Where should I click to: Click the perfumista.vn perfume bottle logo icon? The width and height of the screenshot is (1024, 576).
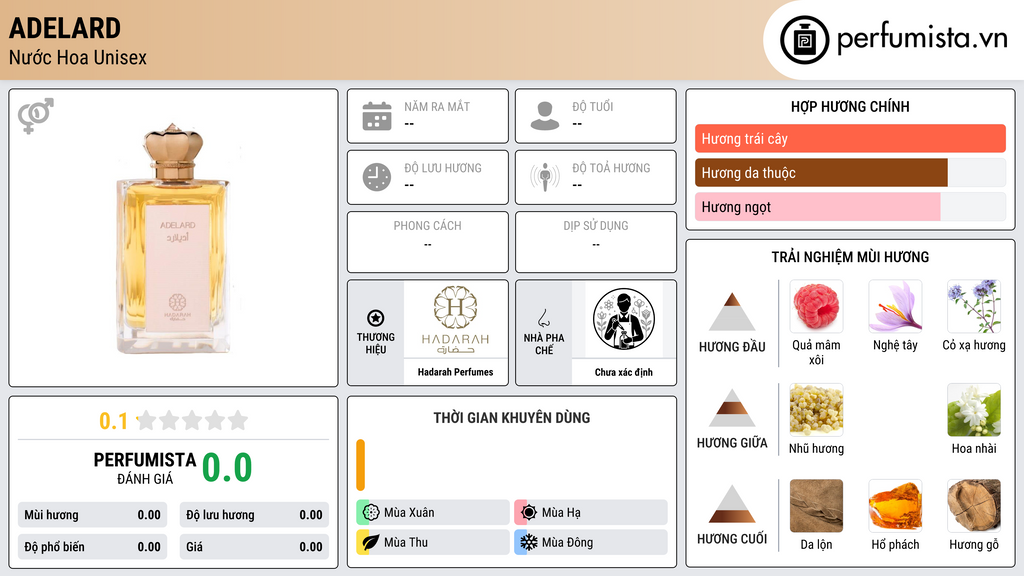(804, 40)
